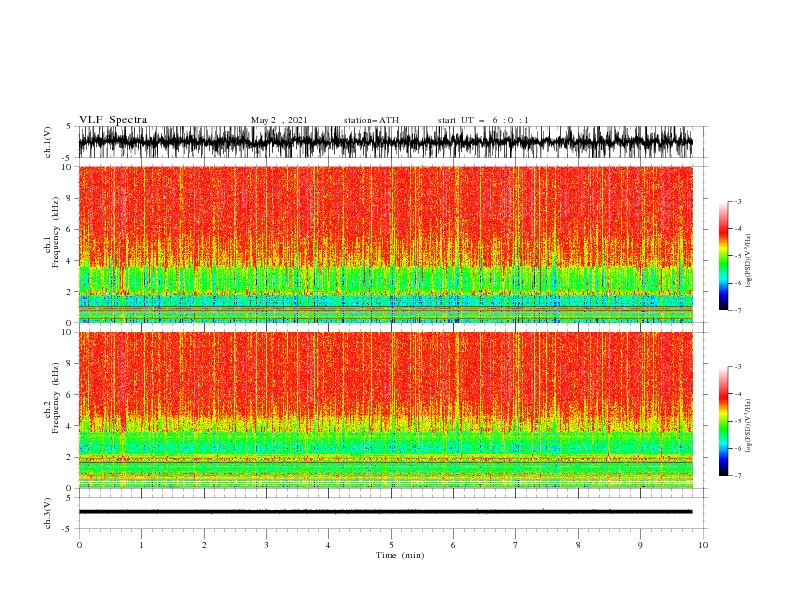Click the "-7" label on ch.1 color bar
The image size is (792, 612).
click(738, 310)
